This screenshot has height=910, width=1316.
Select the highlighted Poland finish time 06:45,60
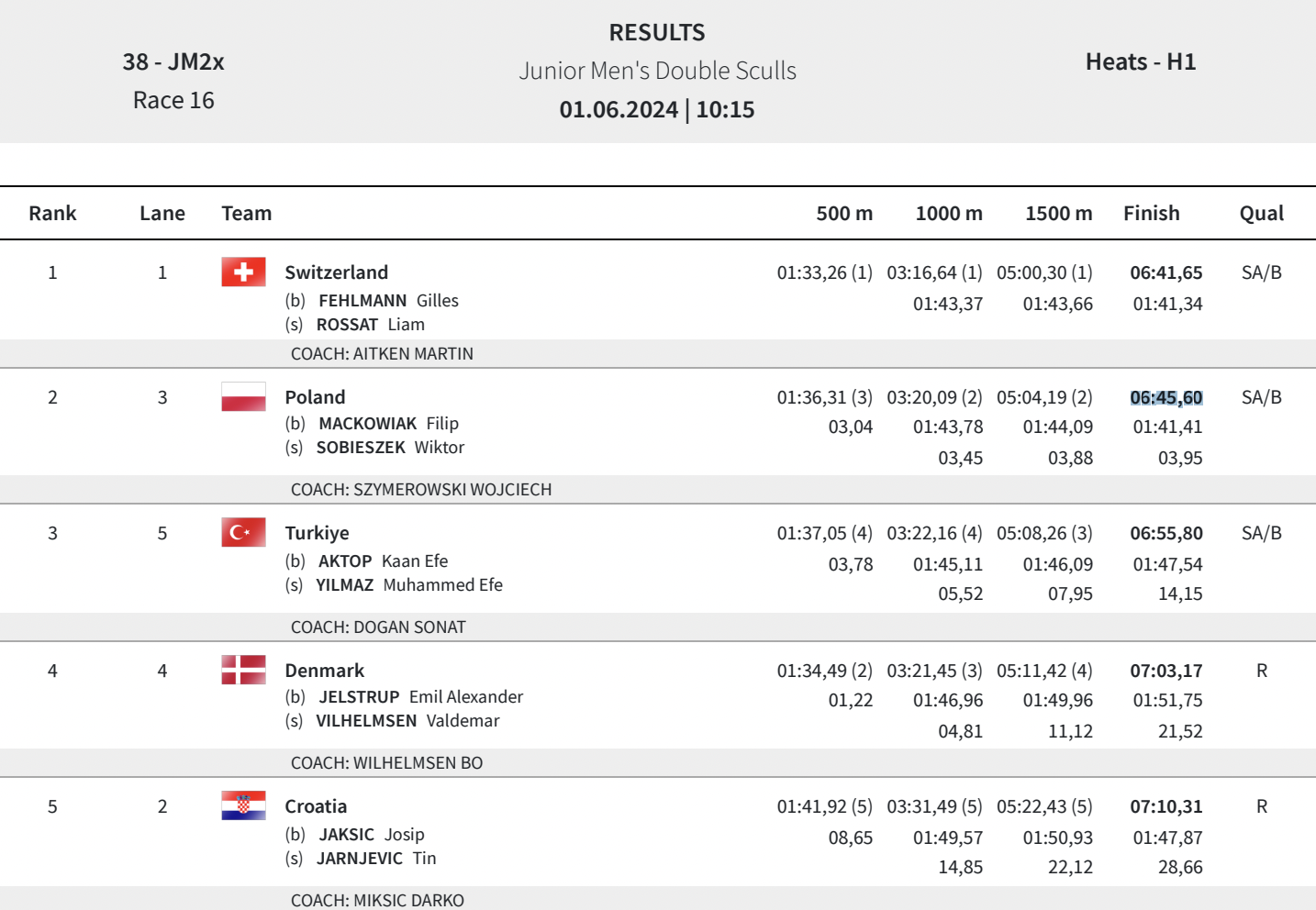pyautogui.click(x=1165, y=397)
